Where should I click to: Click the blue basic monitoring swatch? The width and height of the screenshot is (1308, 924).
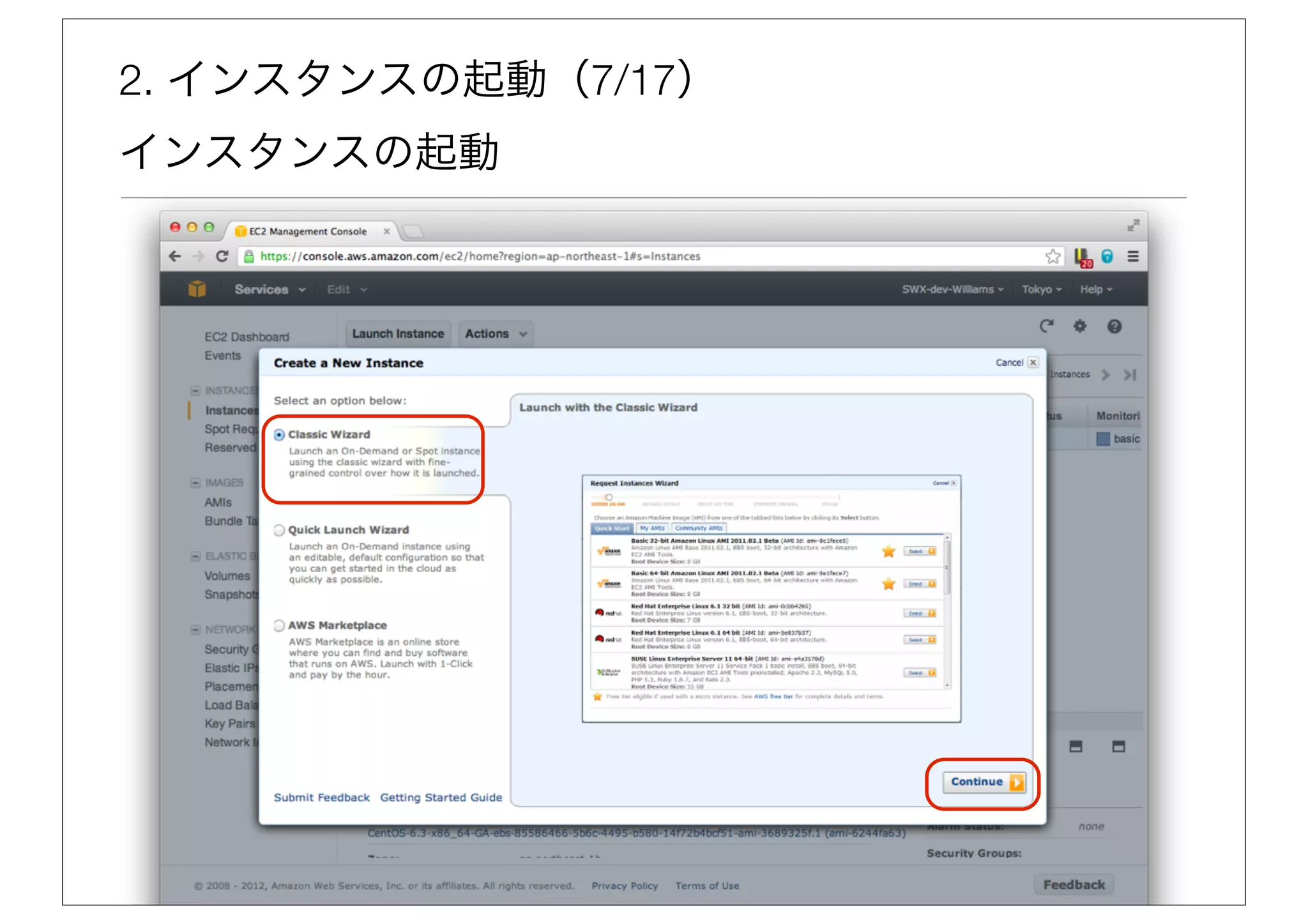coord(1103,439)
